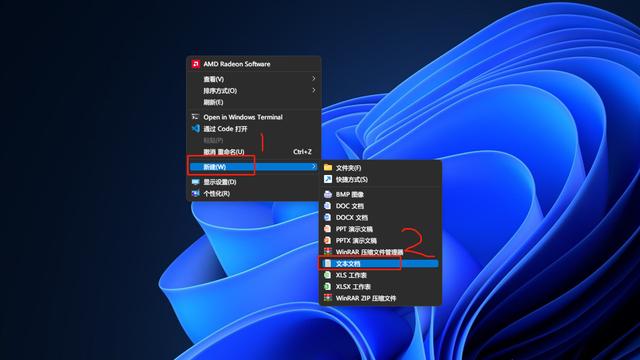Click the Ctrl+Z shortcut text
640x360 pixels.
[x=302, y=151]
